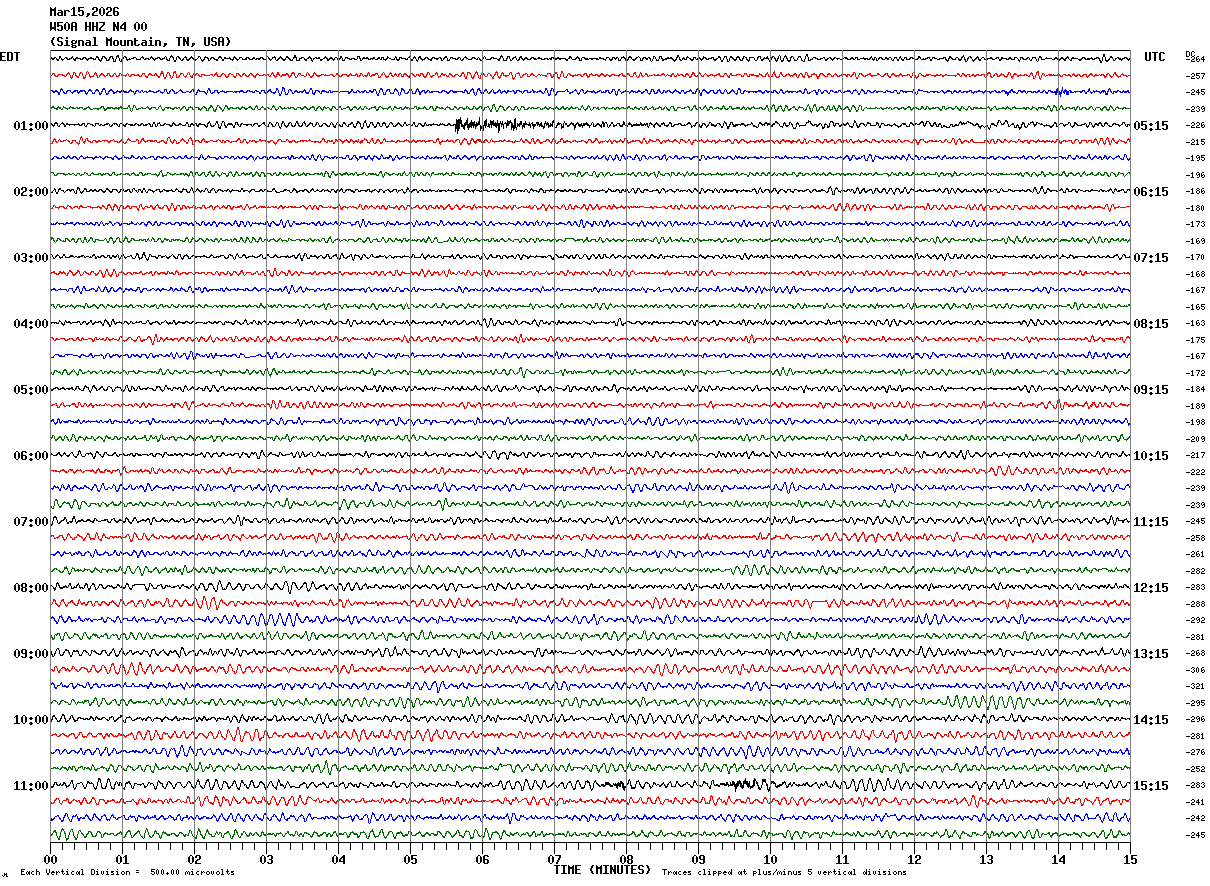Image resolution: width=1210 pixels, height=886 pixels.
Task: Click the TIME (MINUTES) axis title
Action: point(601,870)
